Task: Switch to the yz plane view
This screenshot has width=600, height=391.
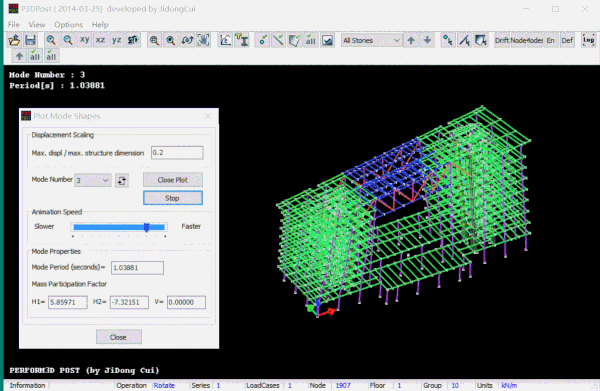Action: (x=116, y=40)
